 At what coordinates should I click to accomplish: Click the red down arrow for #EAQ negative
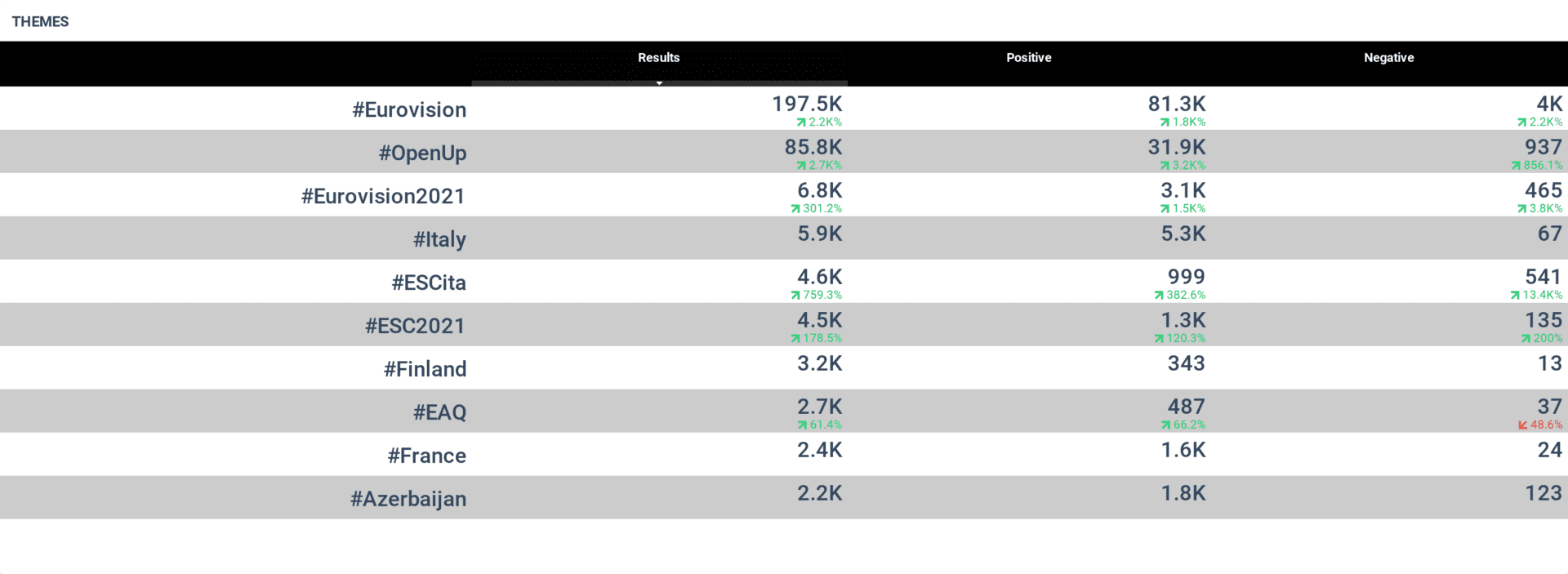click(1522, 425)
